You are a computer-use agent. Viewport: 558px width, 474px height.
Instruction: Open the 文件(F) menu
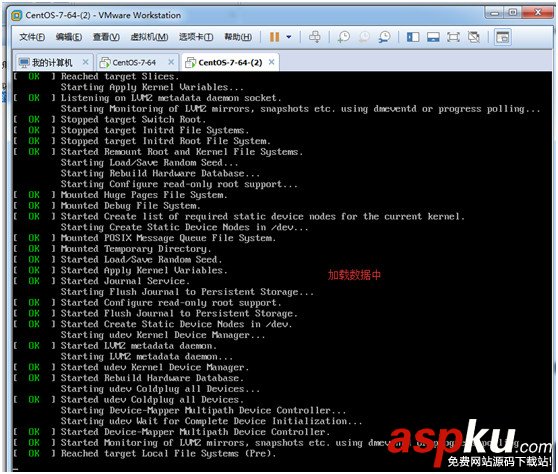[32, 37]
